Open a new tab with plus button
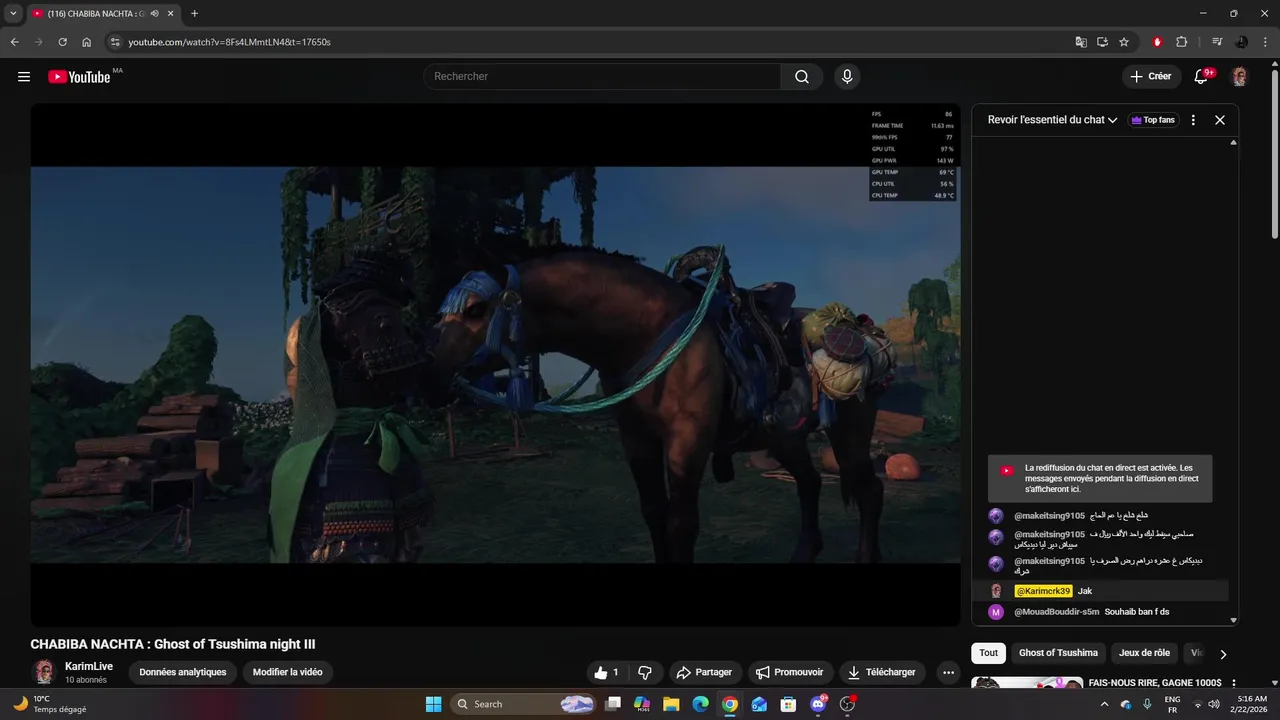This screenshot has height=720, width=1280. (194, 14)
